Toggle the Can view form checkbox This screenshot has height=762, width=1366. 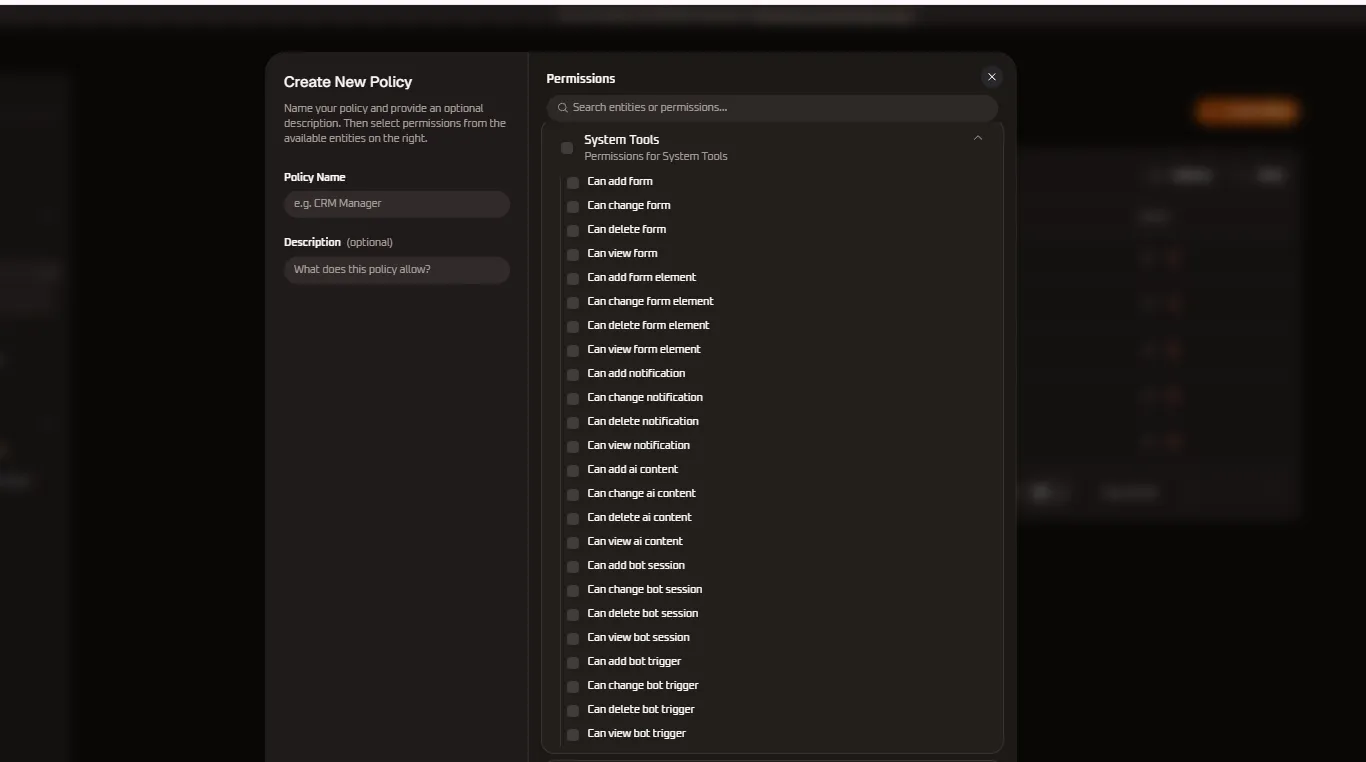point(573,255)
